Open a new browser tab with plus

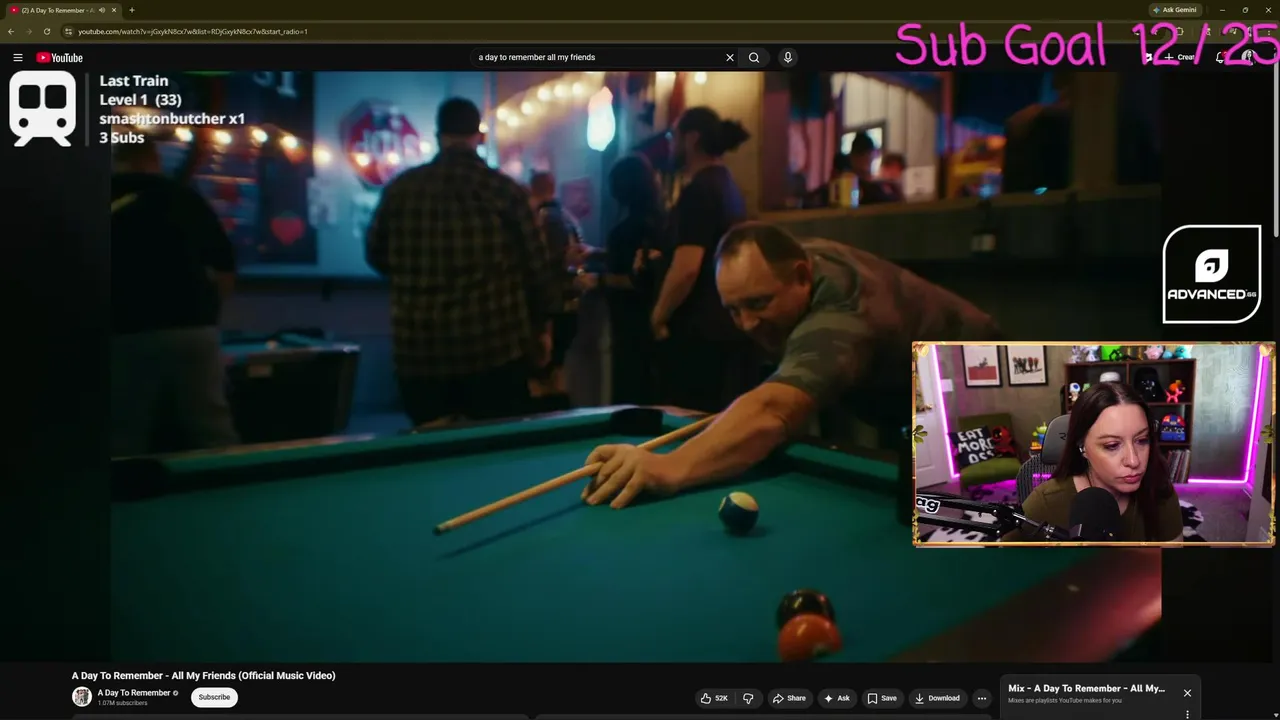132,10
